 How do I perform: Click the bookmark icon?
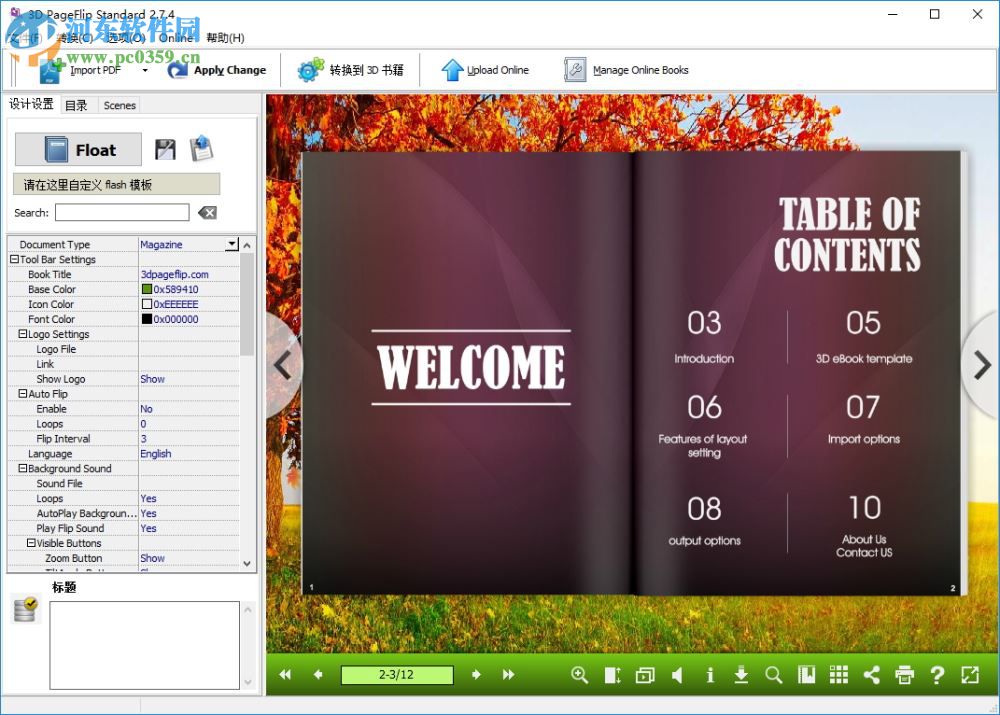pyautogui.click(x=806, y=675)
